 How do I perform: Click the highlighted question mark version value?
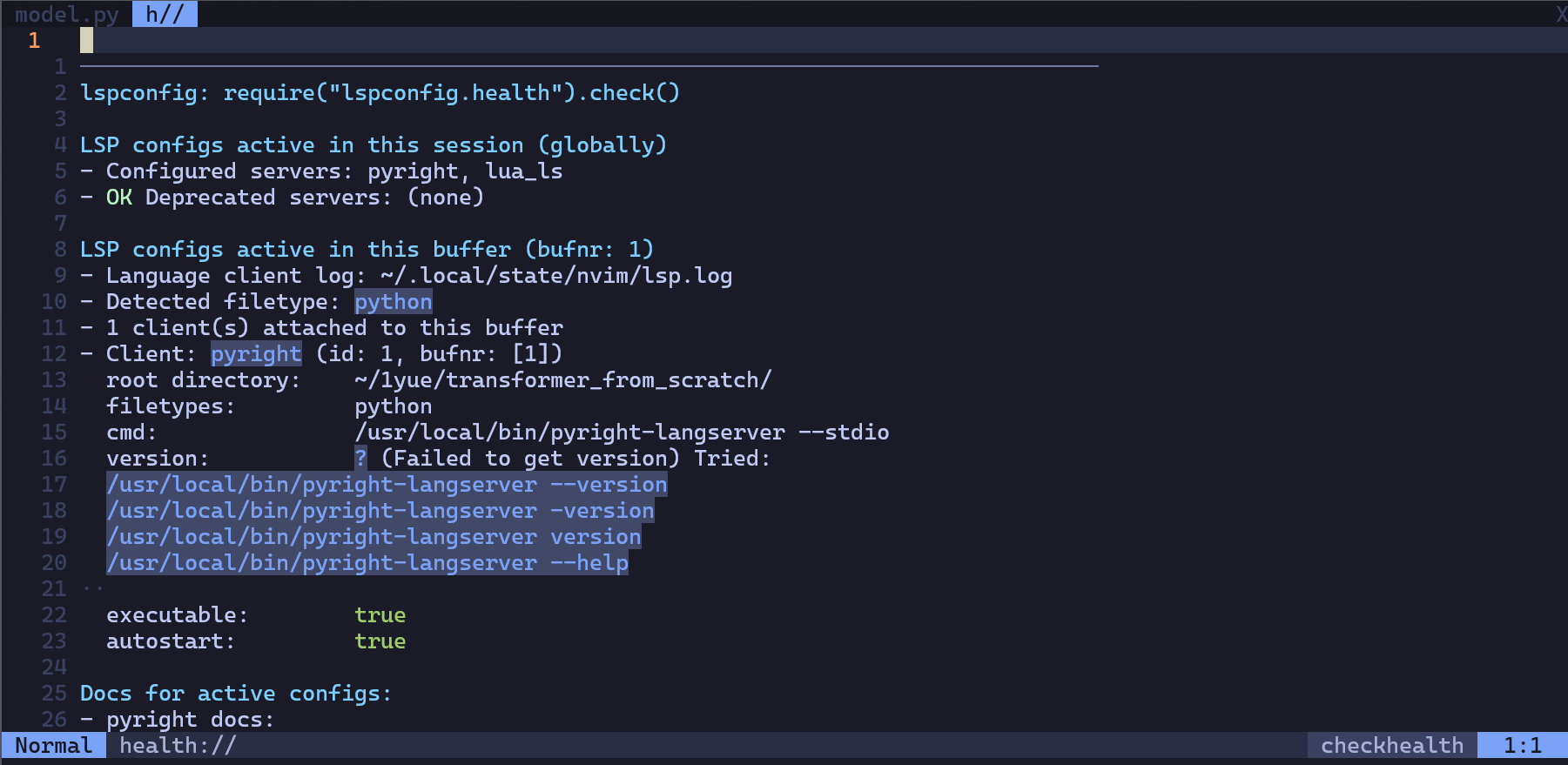tap(360, 459)
